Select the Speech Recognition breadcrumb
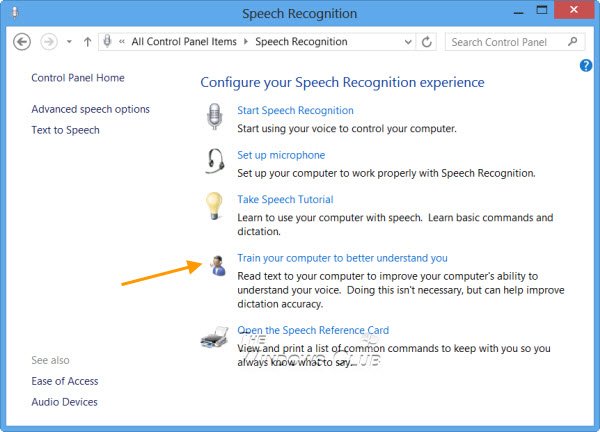600x432 pixels. point(301,42)
